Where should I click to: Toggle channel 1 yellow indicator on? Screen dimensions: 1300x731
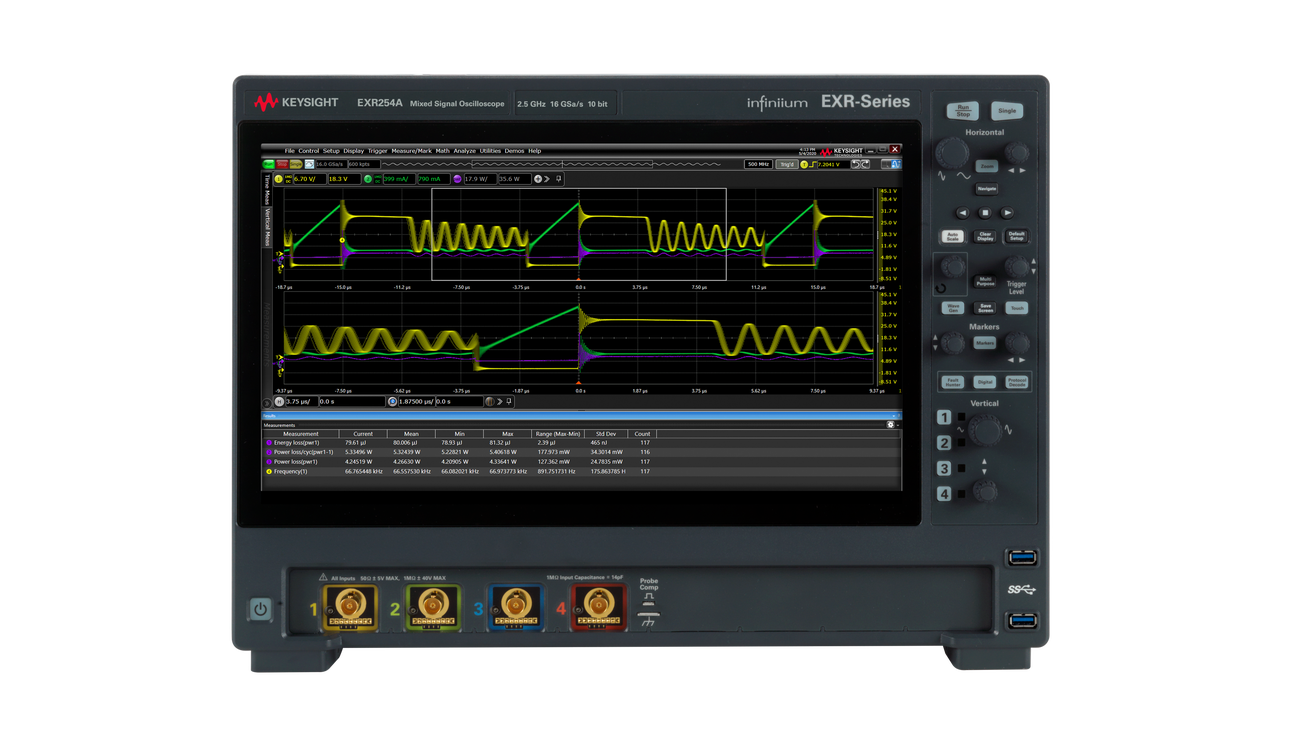pos(278,179)
